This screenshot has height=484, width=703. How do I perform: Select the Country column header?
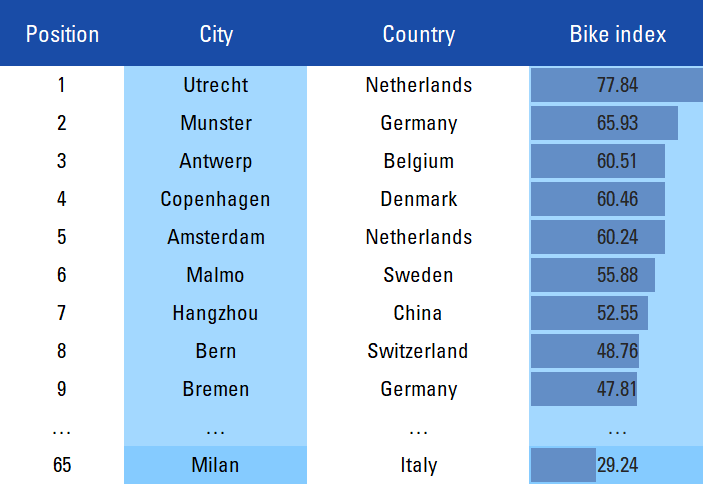pos(419,34)
